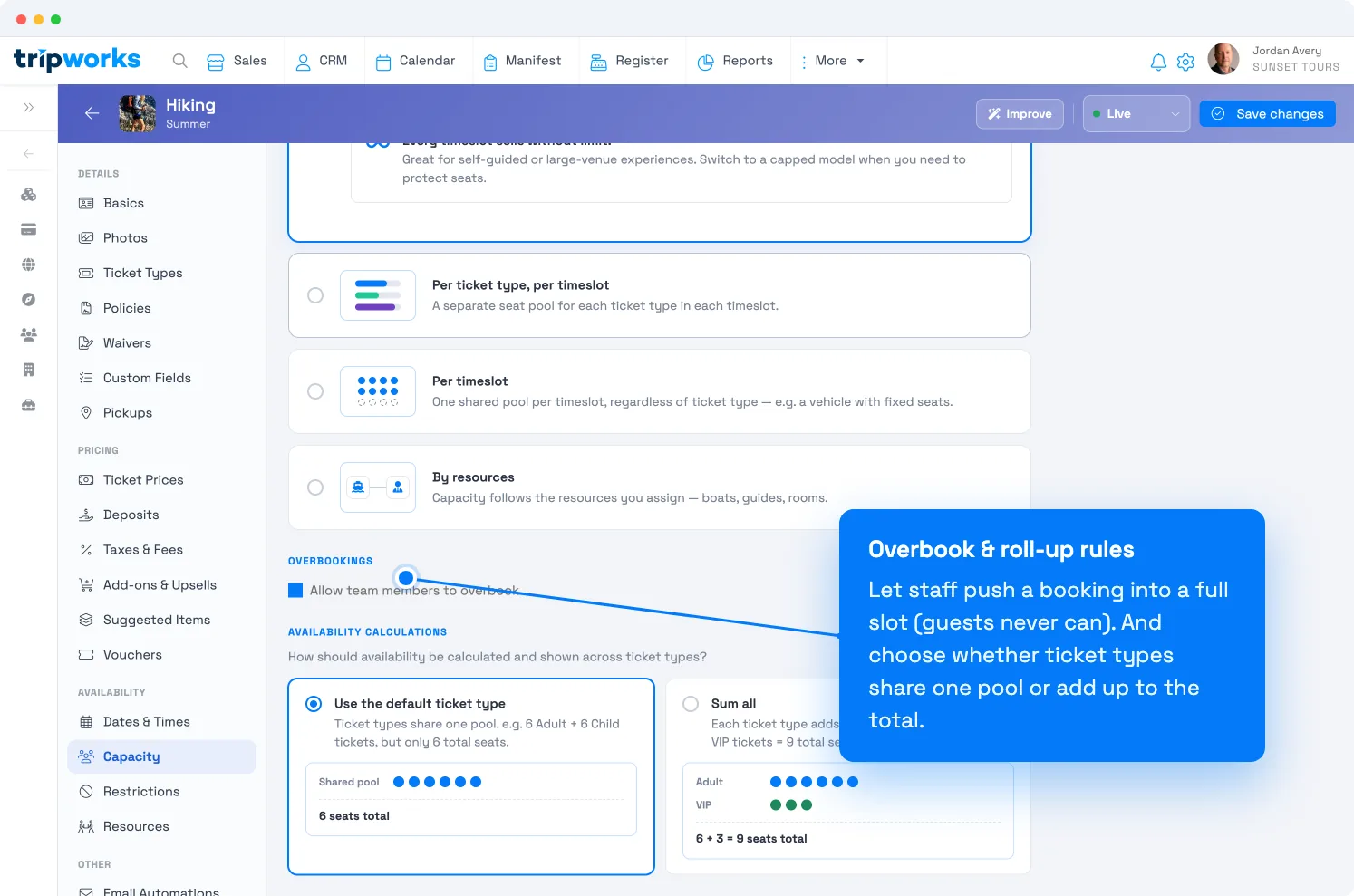Open the globe icon in left rail
This screenshot has height=896, width=1354.
[29, 265]
